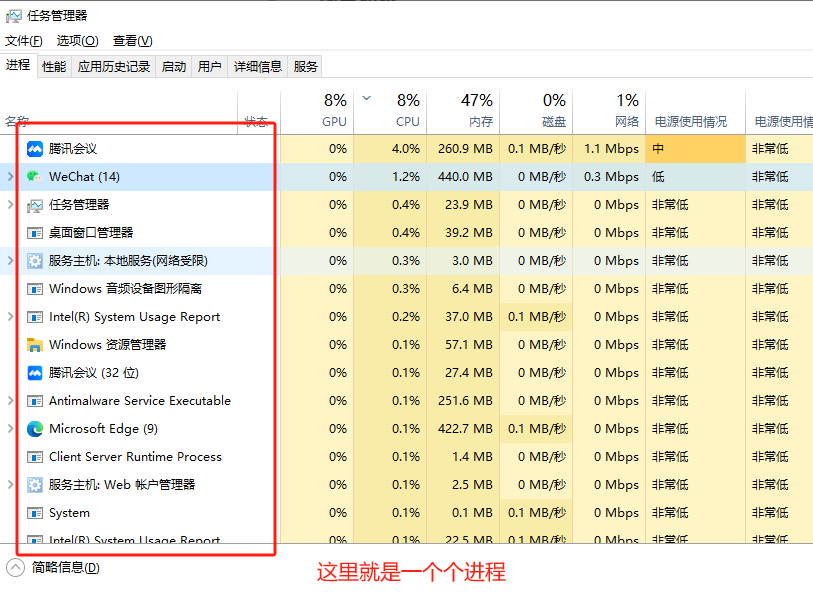Click the gear icon for 服务主机: Web 帐户管理器
Viewport: 813px width, 592px height.
[35, 485]
